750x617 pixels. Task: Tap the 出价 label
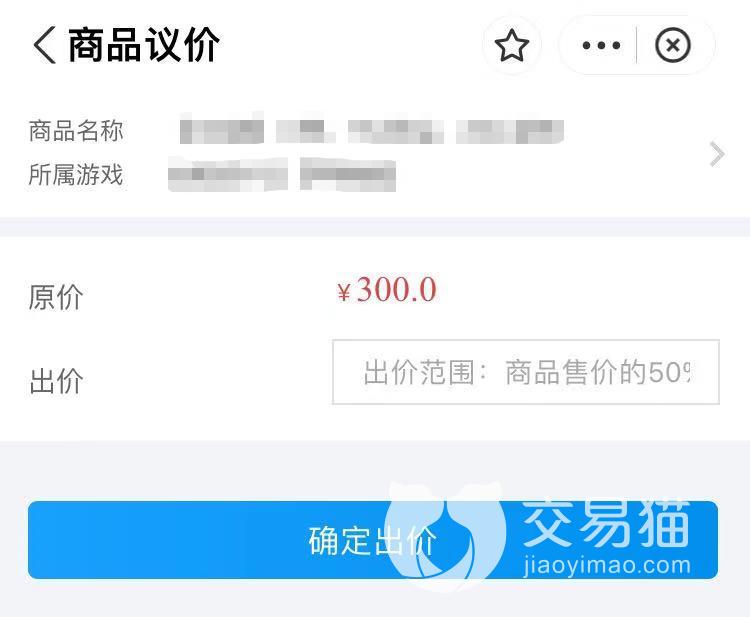pos(56,381)
